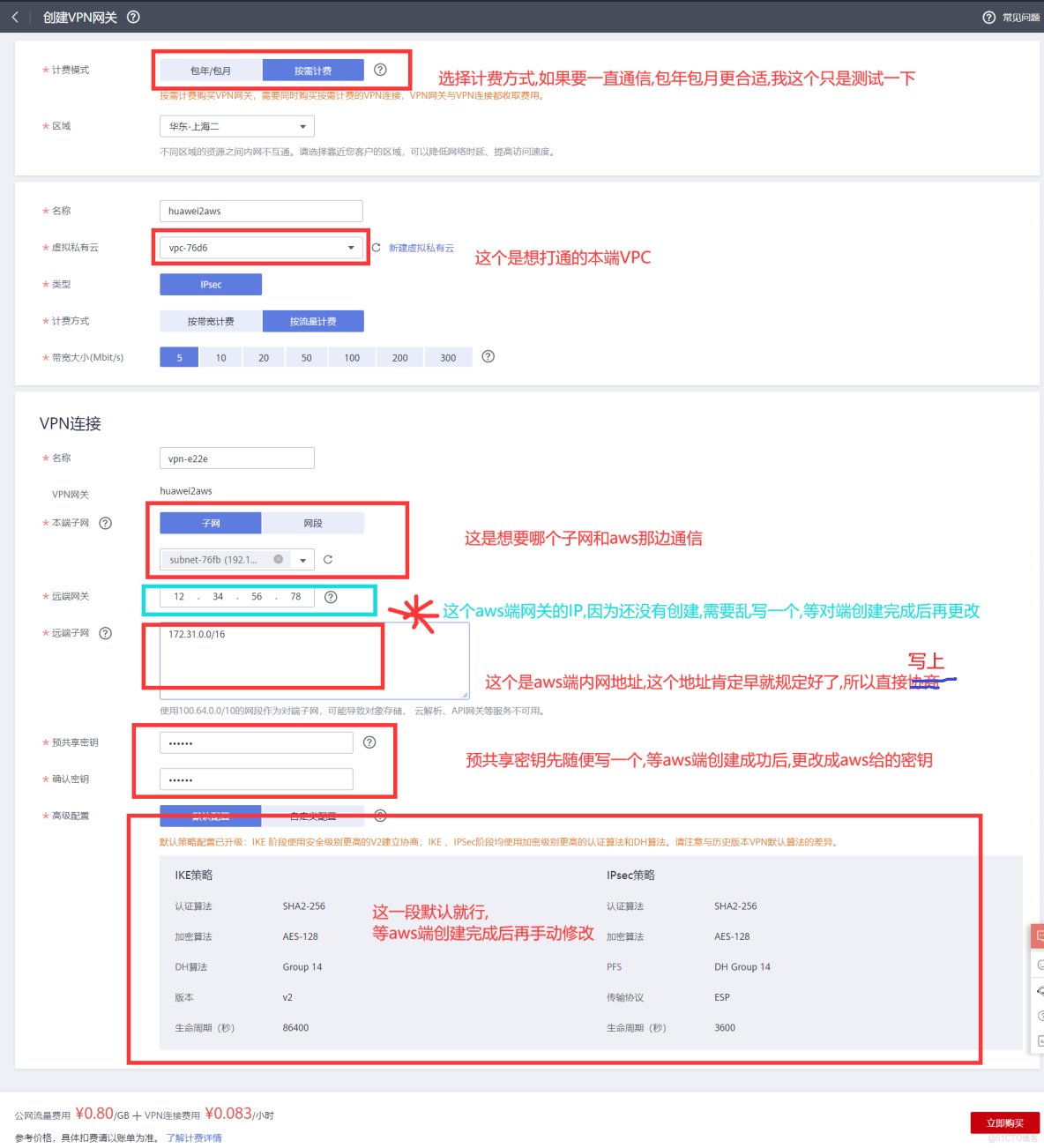
Task: Expand the vpc-76d6 VPC dropdown
Action: pos(261,248)
